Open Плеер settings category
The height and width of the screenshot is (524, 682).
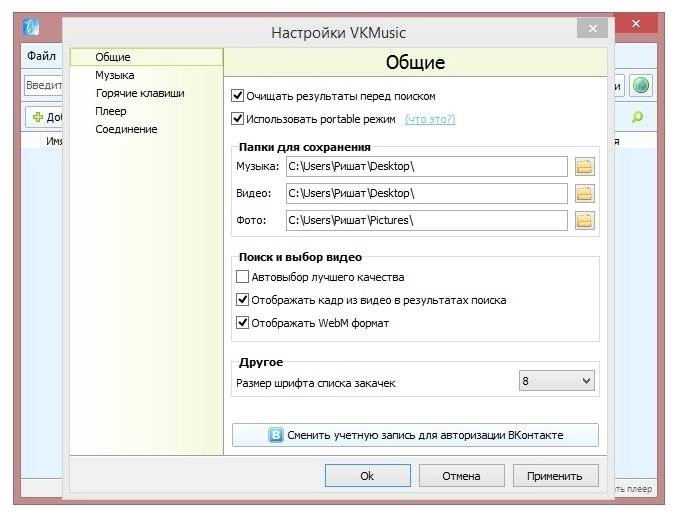[x=111, y=111]
